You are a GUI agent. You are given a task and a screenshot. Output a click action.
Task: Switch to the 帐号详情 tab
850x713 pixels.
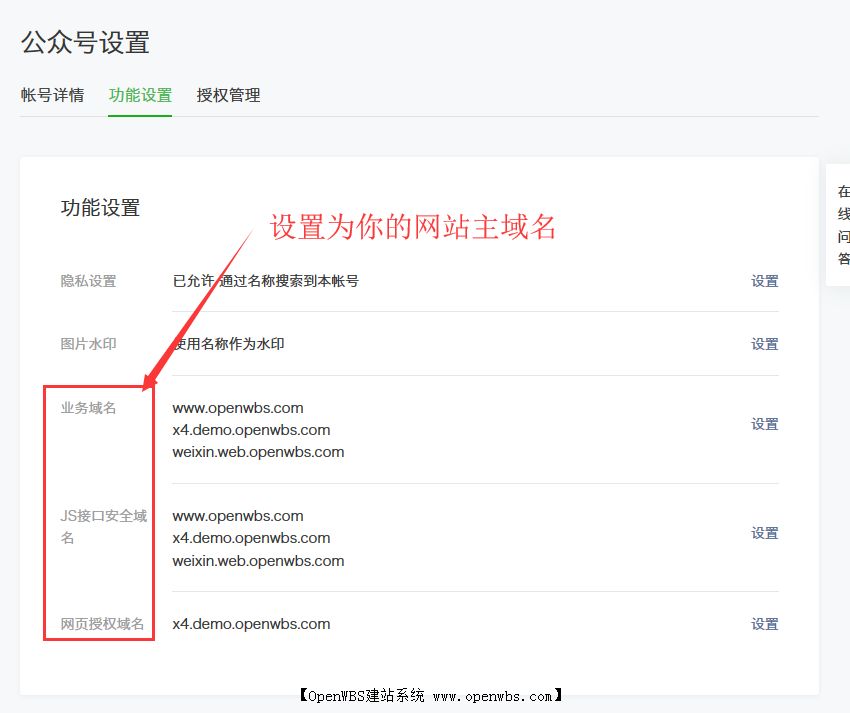(x=53, y=95)
